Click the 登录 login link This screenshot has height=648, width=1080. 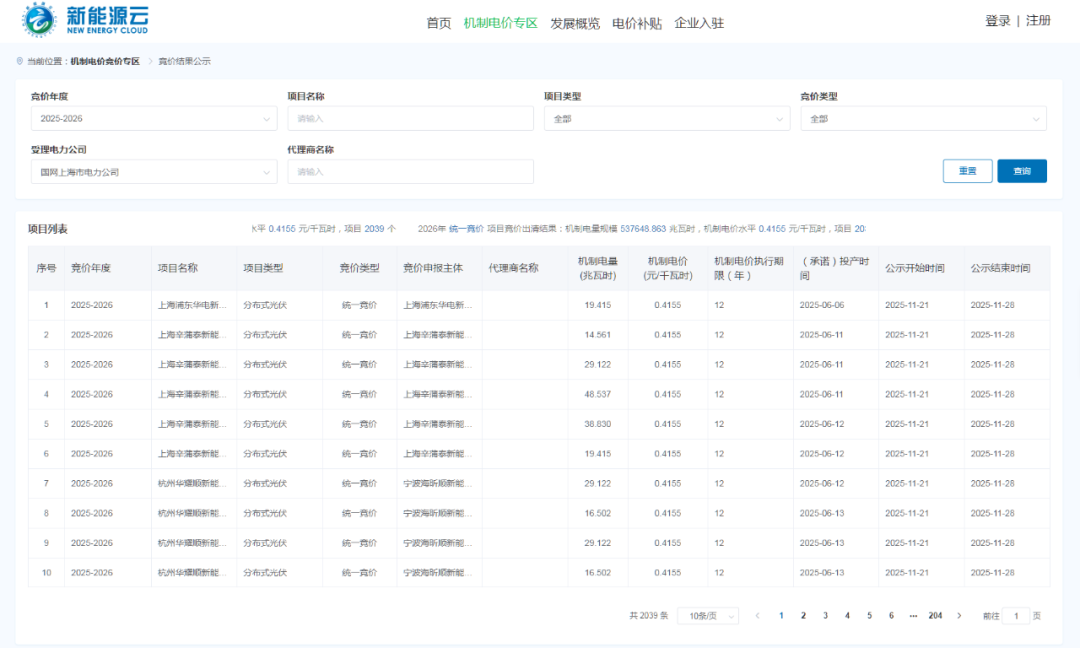[x=997, y=21]
